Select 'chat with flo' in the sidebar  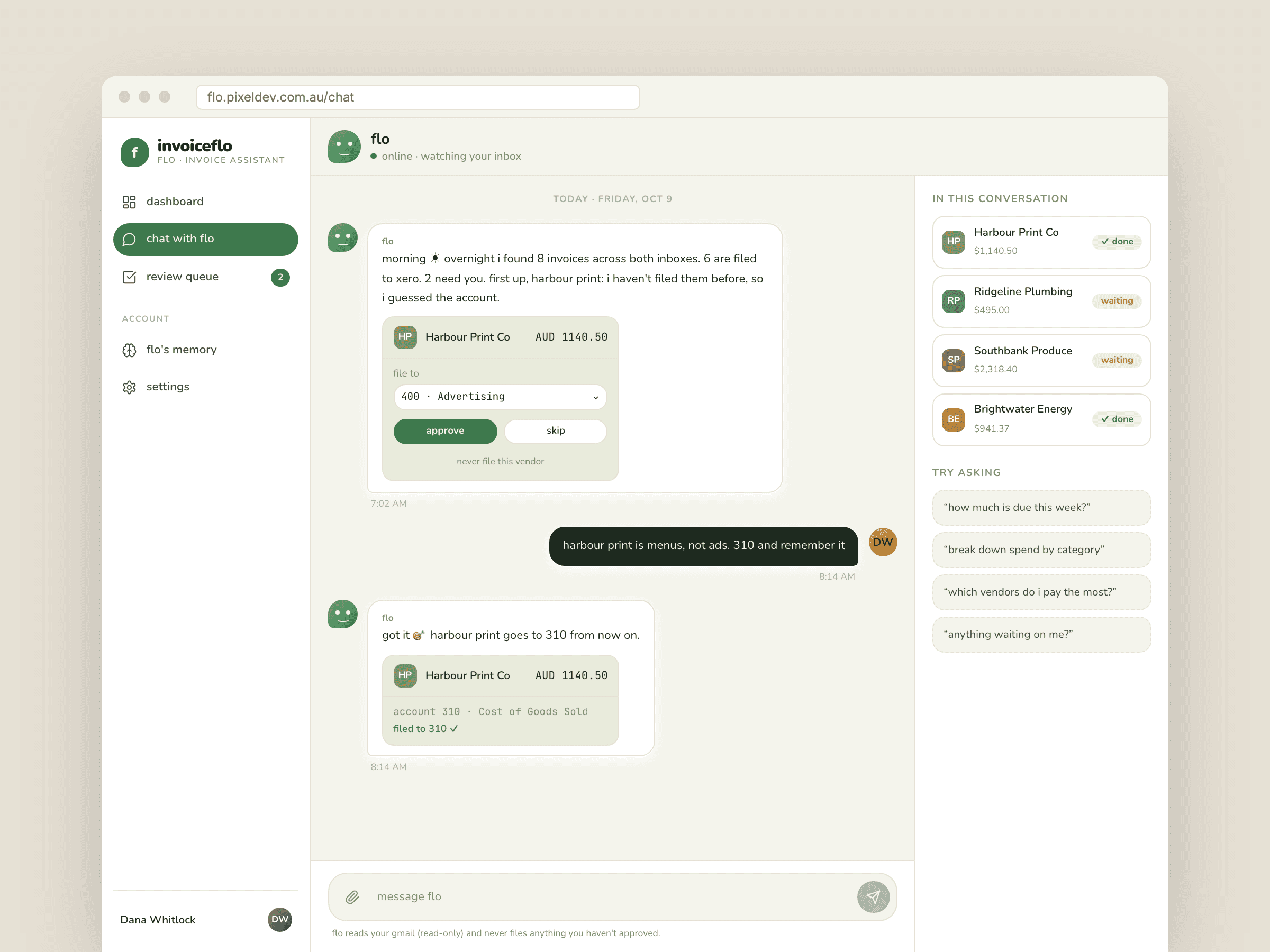205,239
